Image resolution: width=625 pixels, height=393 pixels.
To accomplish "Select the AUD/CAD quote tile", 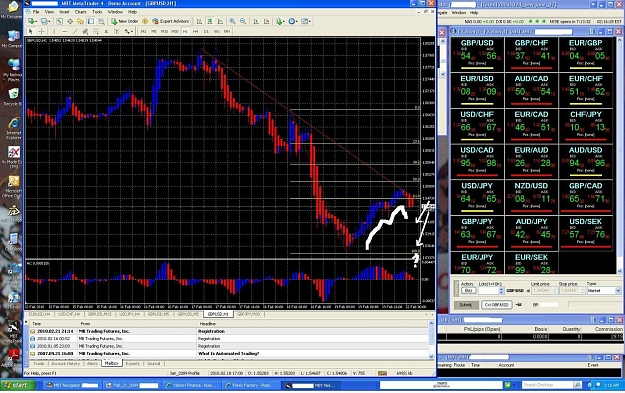I will (x=531, y=90).
